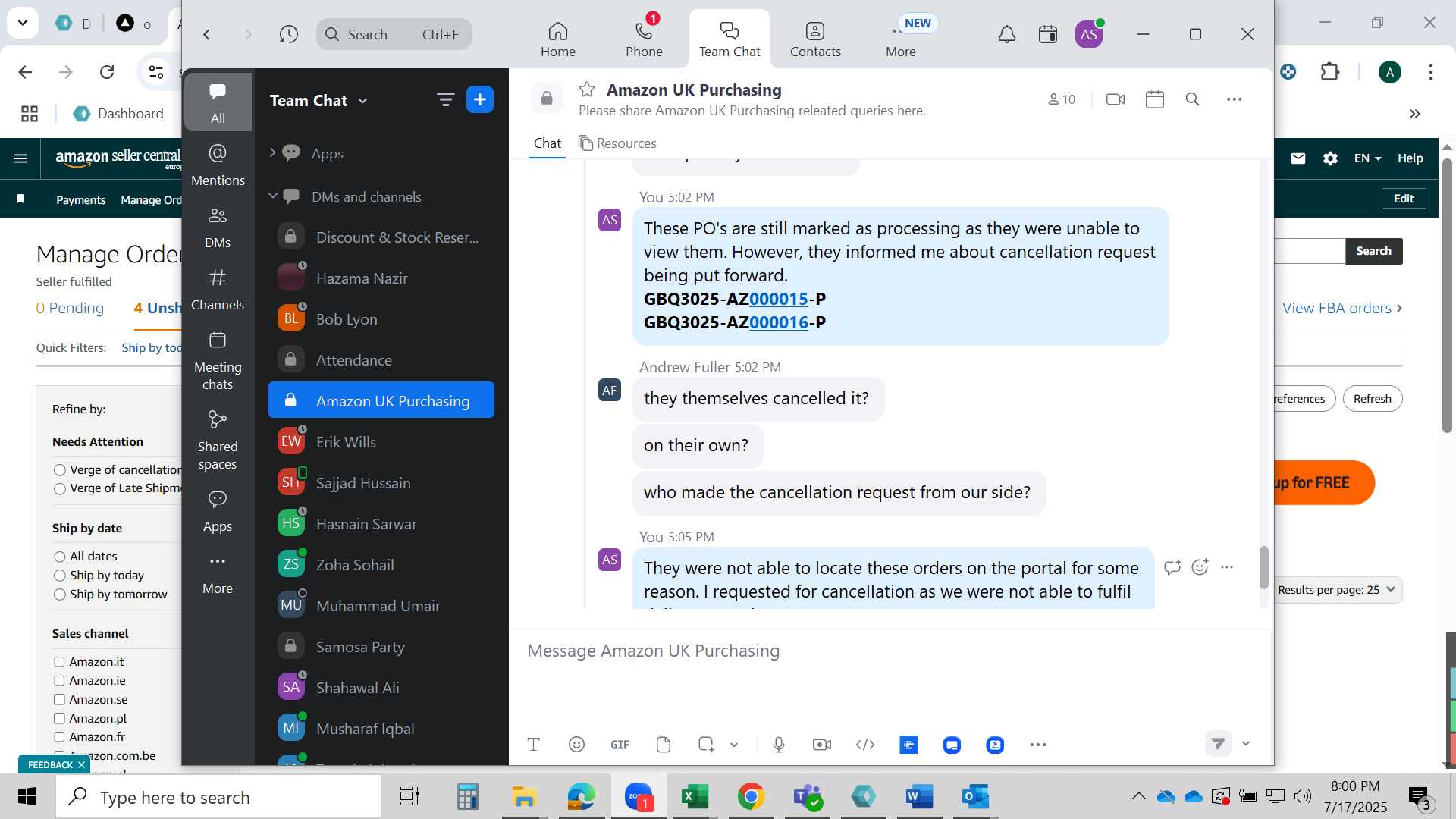Click the notifications bell icon in Zoom
This screenshot has width=1456, height=819.
pyautogui.click(x=1006, y=34)
